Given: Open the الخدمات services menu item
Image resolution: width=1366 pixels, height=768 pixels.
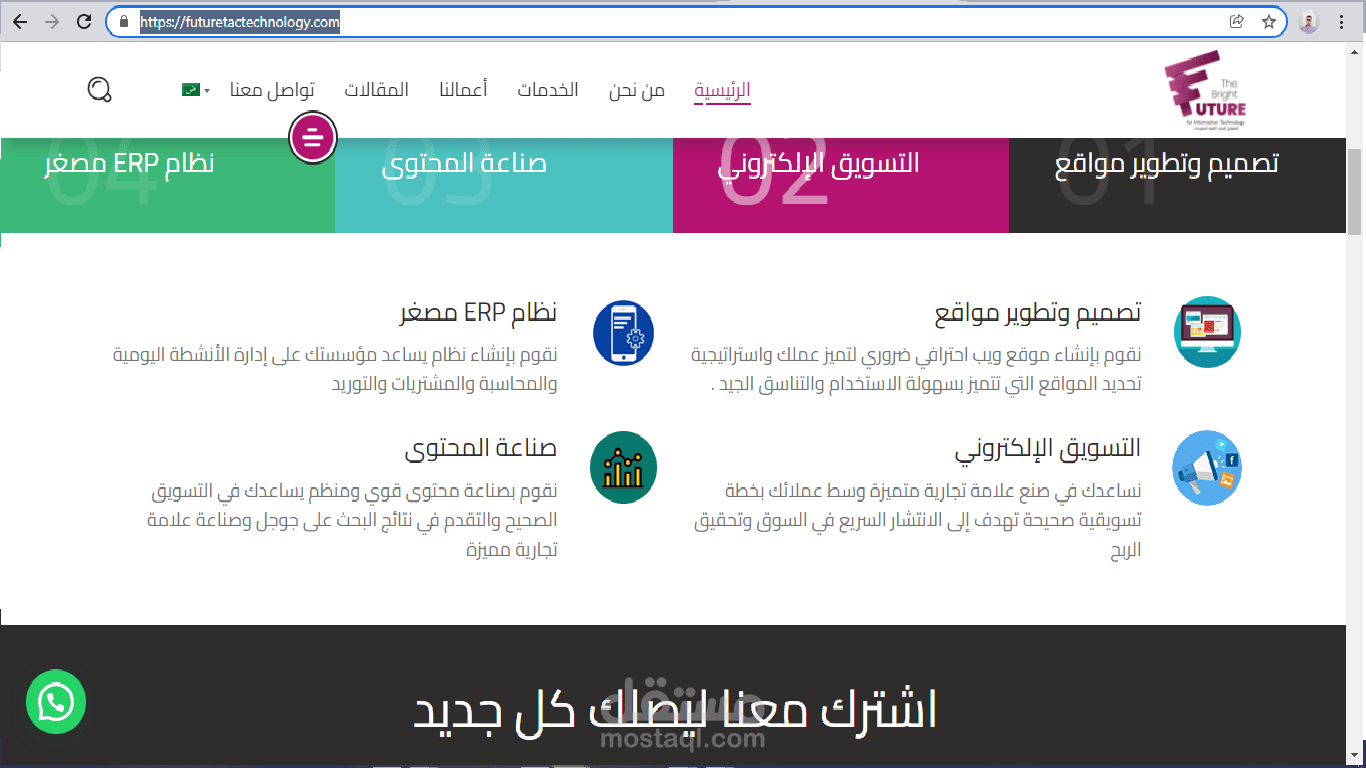Looking at the screenshot, I should tap(548, 90).
